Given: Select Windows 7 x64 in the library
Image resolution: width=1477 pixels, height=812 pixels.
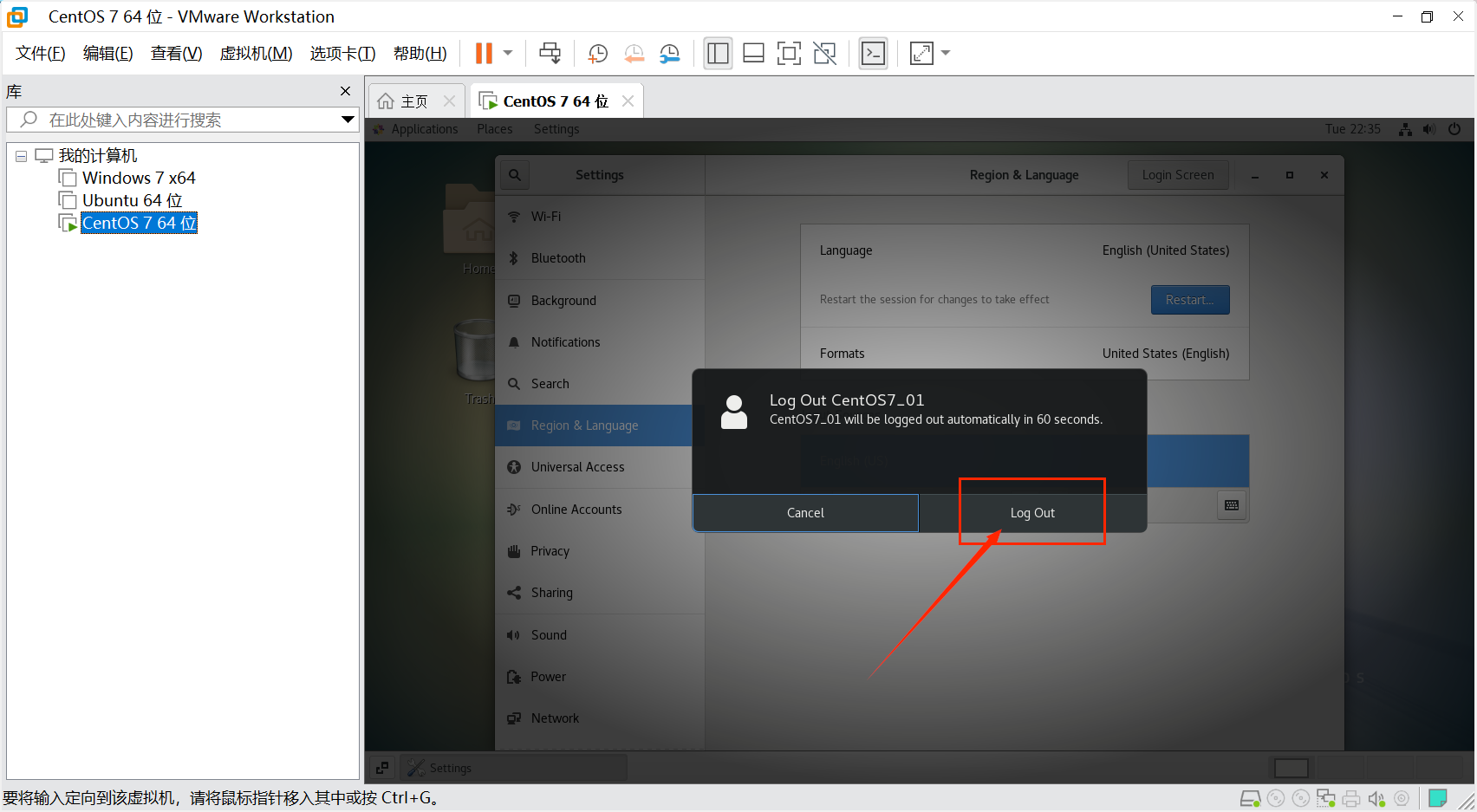Looking at the screenshot, I should click(x=139, y=178).
